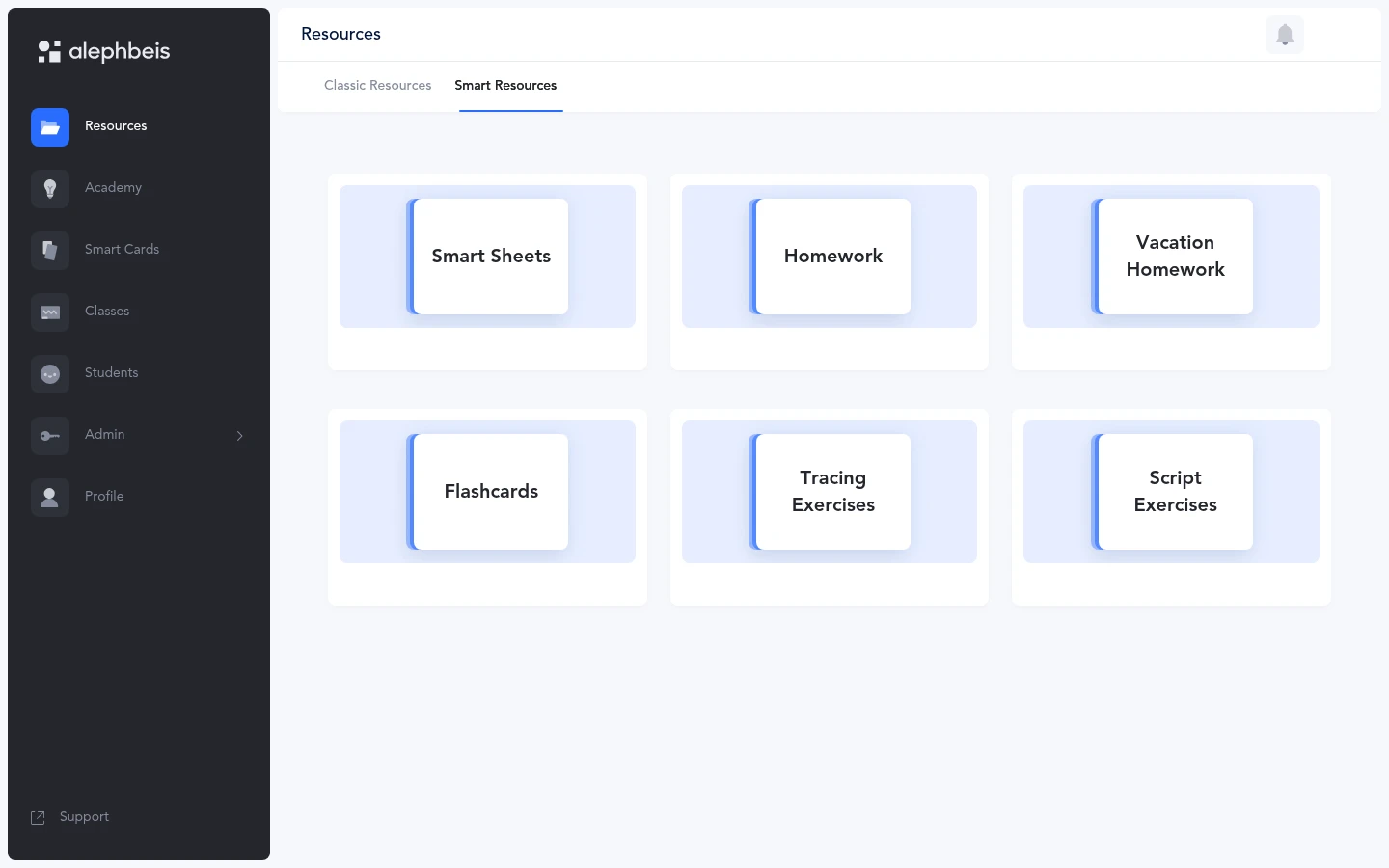Switch to the Classic Resources tab
The height and width of the screenshot is (868, 1389).
pos(378,85)
